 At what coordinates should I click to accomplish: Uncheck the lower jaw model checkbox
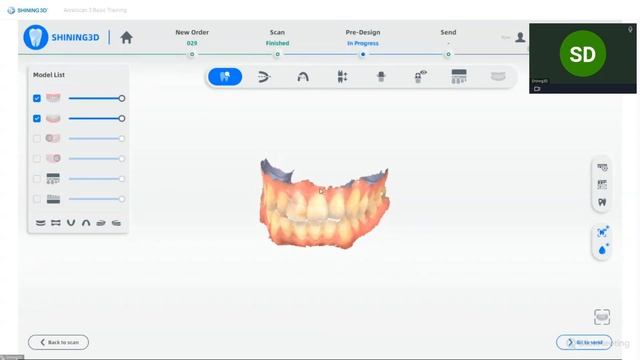pyautogui.click(x=37, y=118)
